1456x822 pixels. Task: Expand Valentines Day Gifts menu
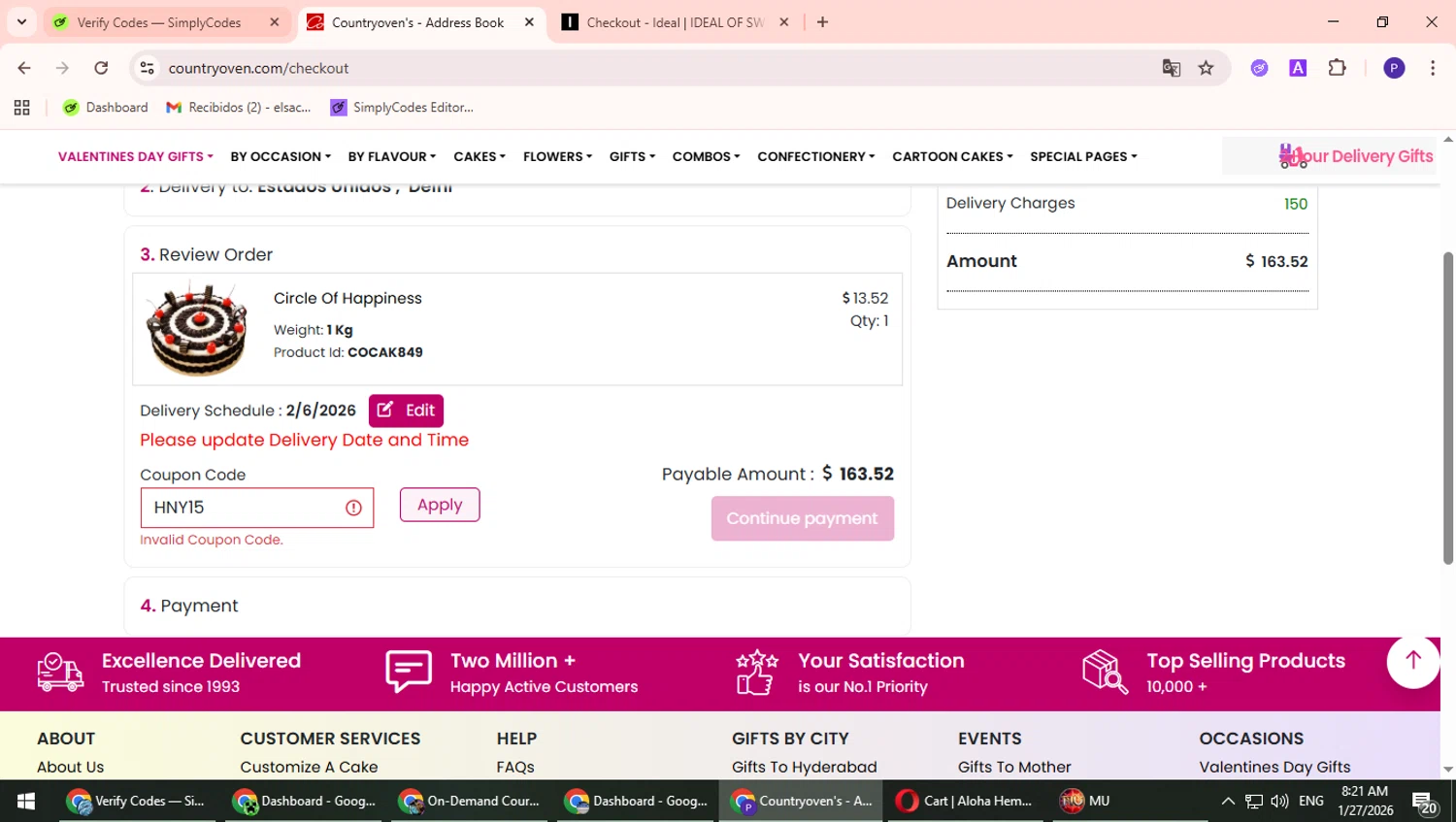[x=136, y=156]
